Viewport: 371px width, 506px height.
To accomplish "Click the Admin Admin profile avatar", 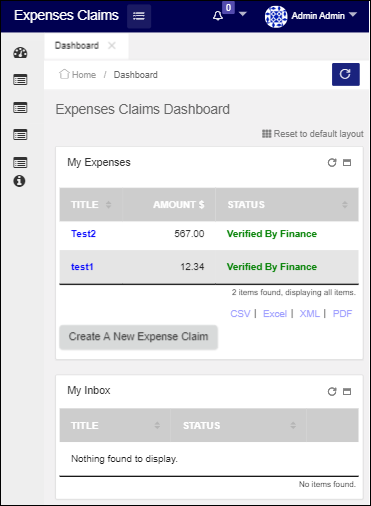I will click(x=276, y=16).
